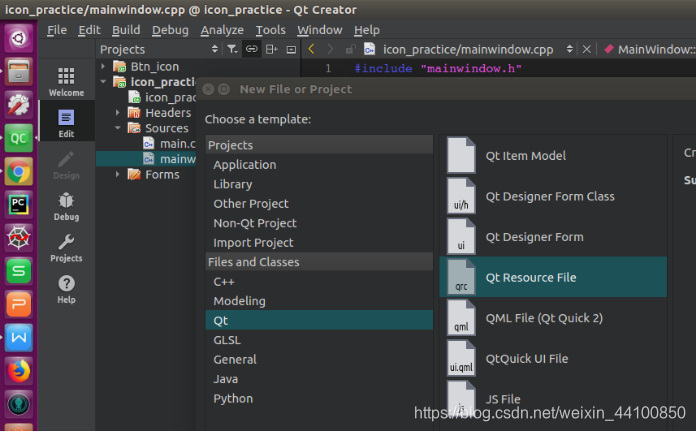Choose Application project category
This screenshot has width=696, height=432.
[319, 165]
